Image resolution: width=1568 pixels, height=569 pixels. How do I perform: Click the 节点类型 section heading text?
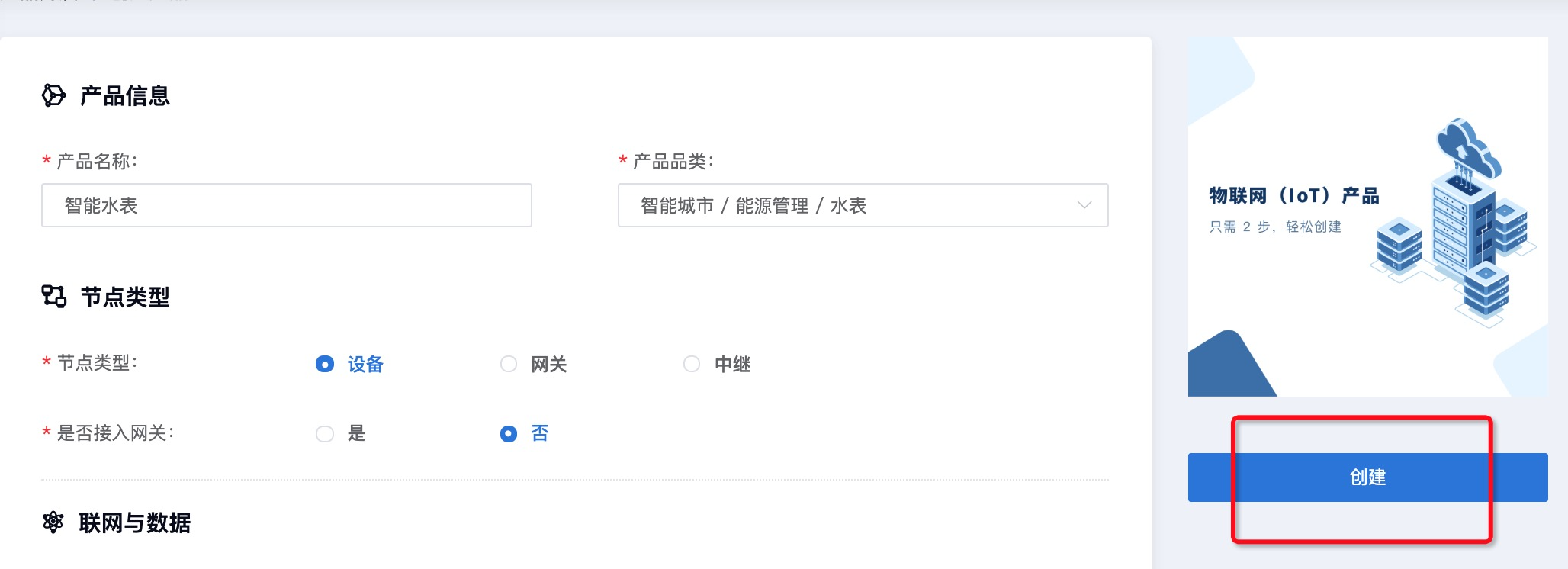125,297
